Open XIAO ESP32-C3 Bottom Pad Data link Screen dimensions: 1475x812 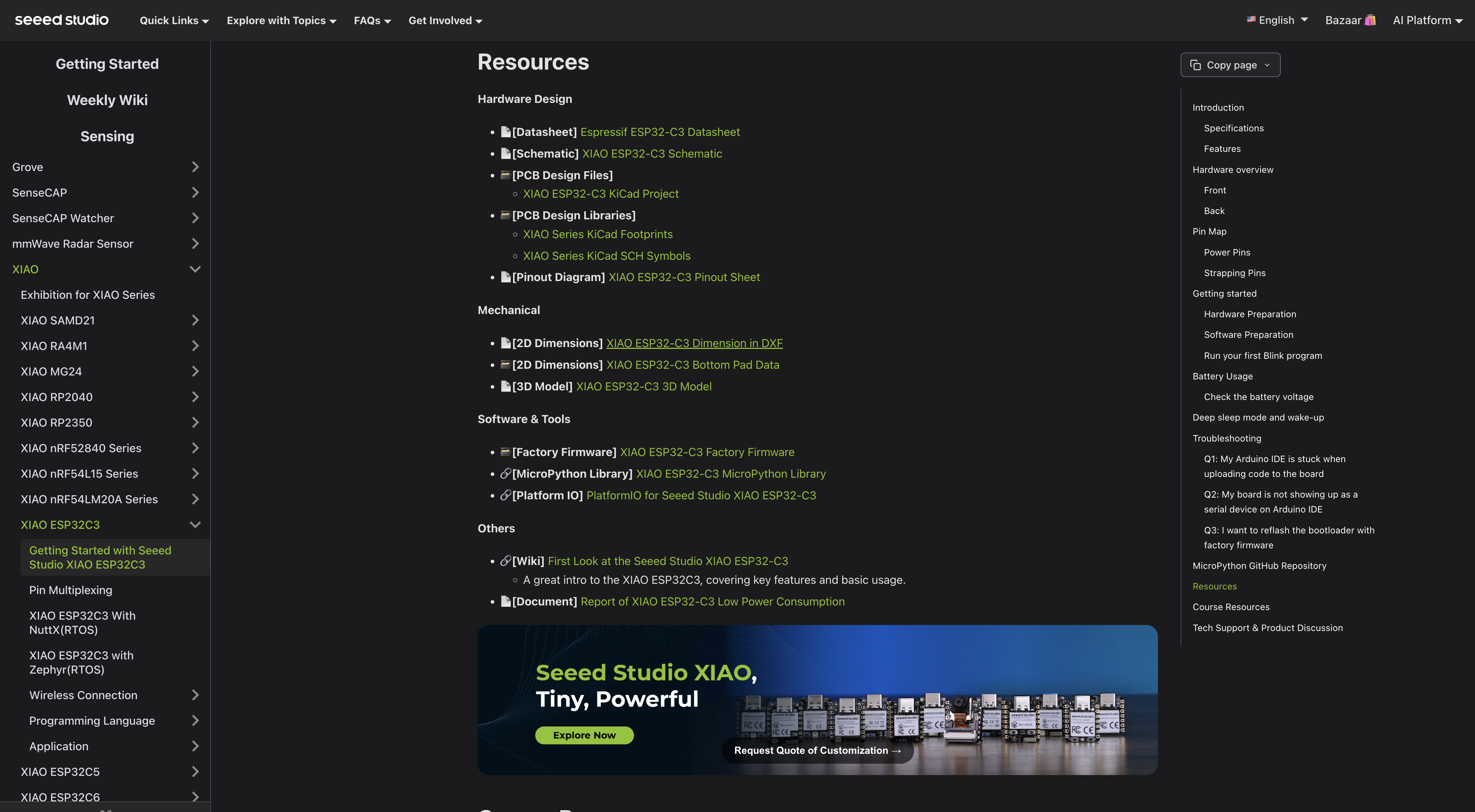(693, 365)
